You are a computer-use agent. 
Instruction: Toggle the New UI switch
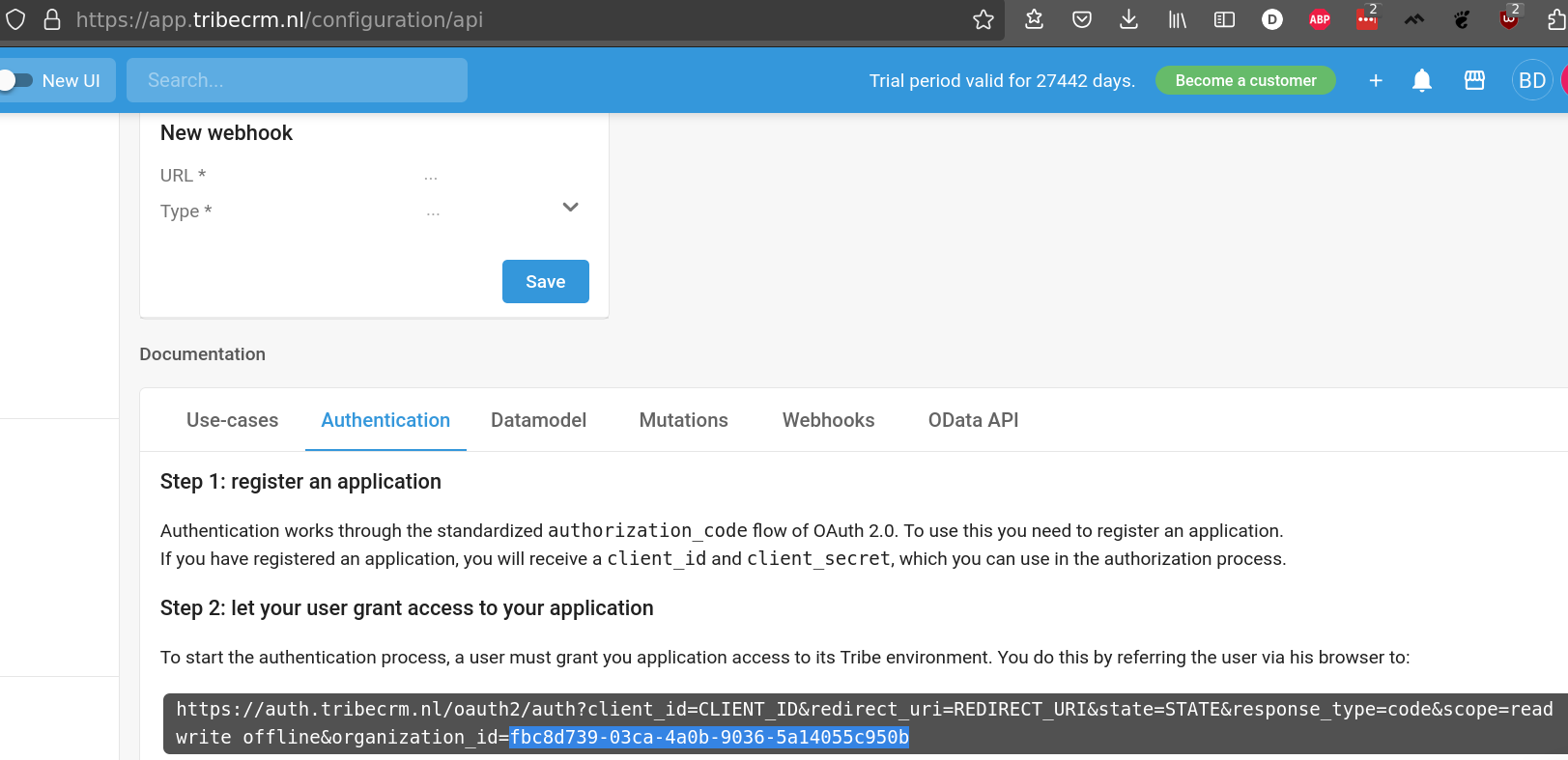pyautogui.click(x=17, y=80)
